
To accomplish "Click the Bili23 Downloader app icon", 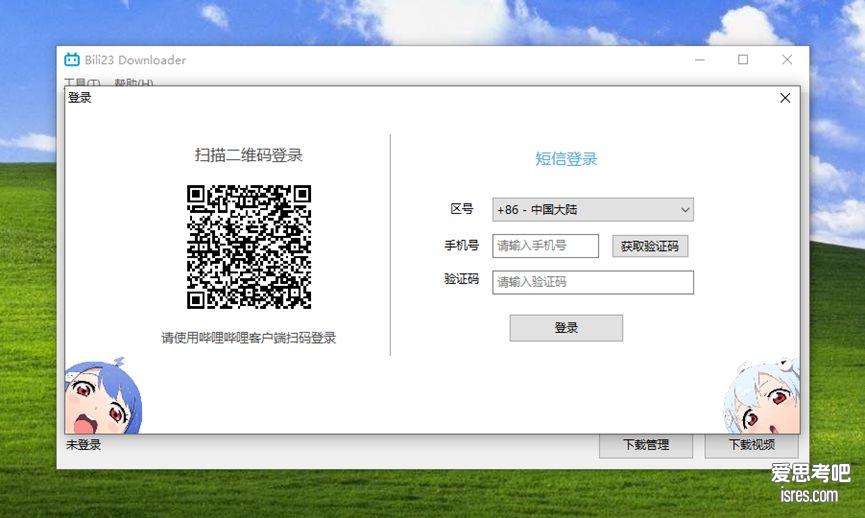I will (x=72, y=60).
